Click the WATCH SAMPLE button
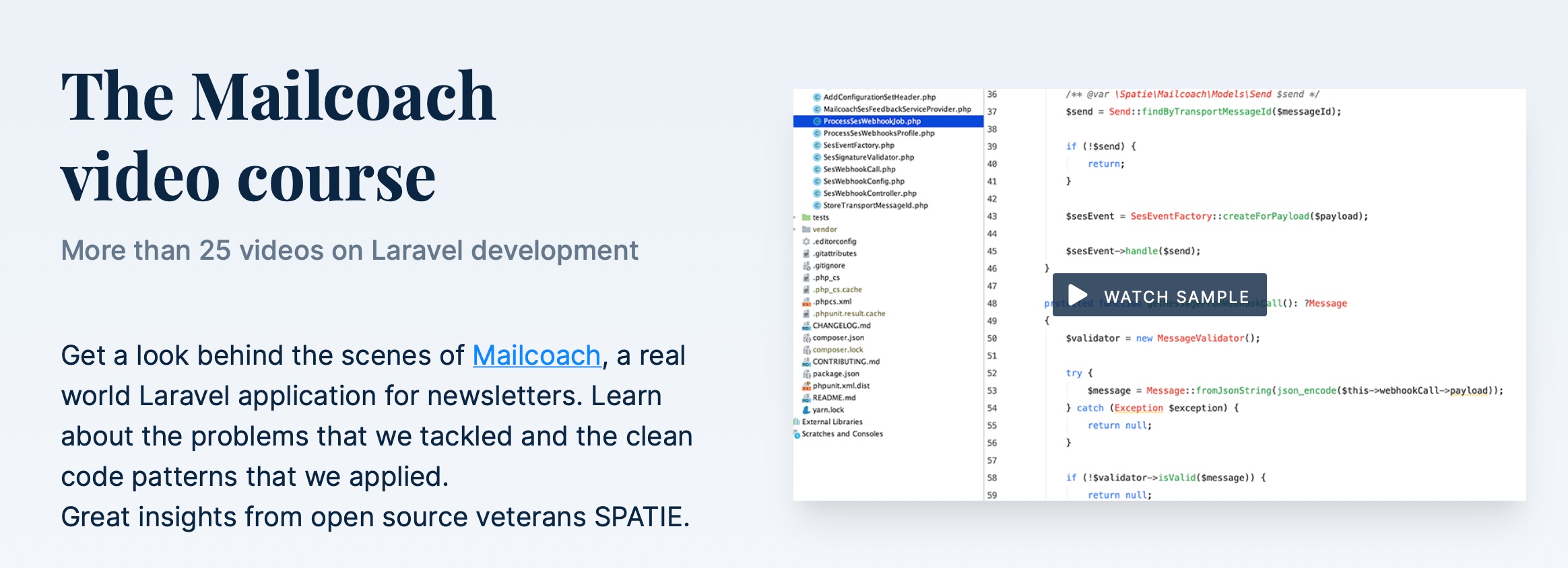This screenshot has width=1568, height=568. (x=1159, y=295)
